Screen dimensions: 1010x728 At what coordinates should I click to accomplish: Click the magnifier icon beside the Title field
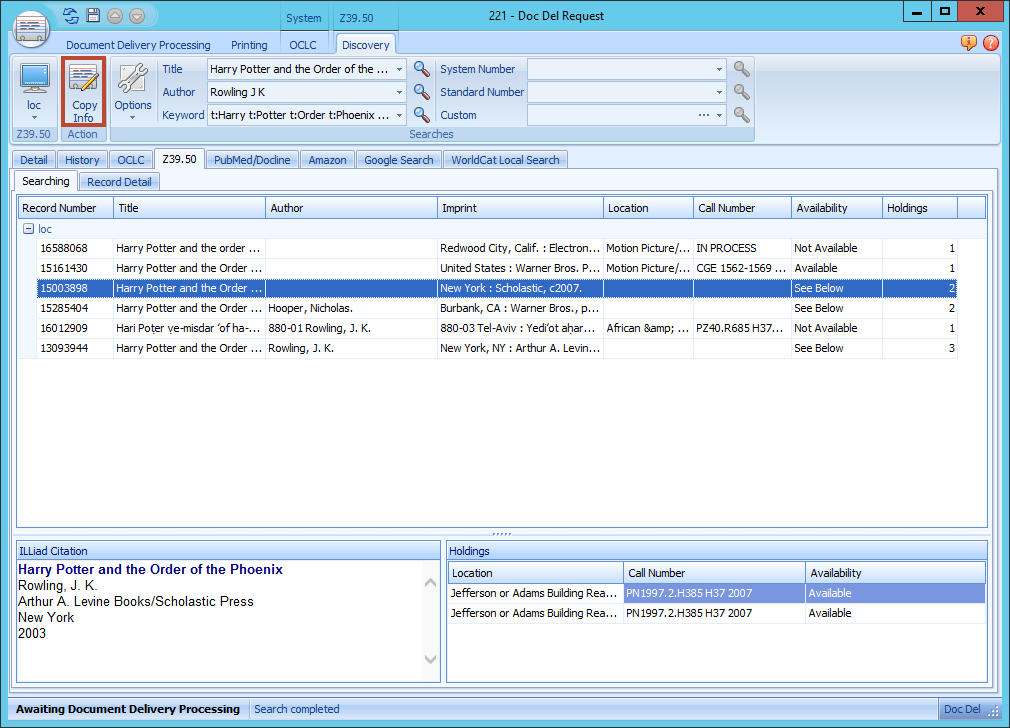click(x=421, y=69)
